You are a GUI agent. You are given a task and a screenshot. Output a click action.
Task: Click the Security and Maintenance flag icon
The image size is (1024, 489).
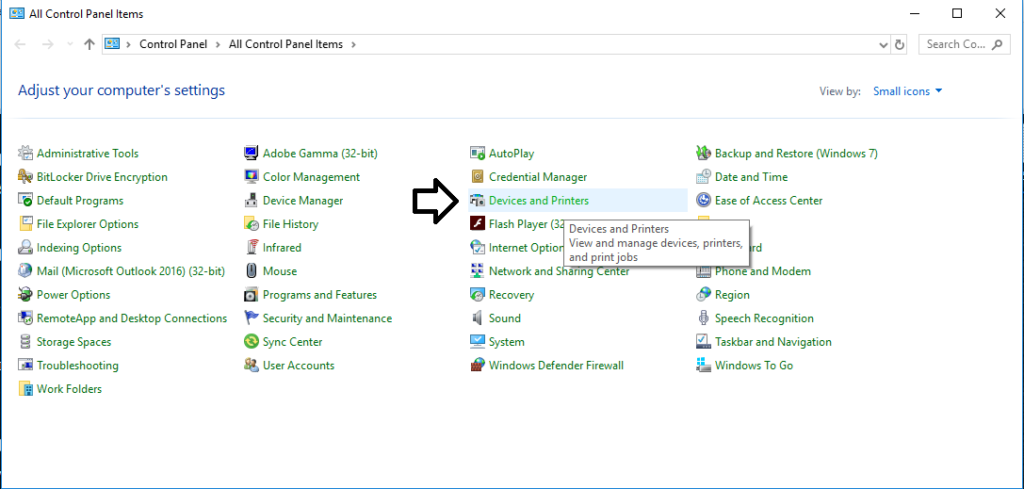[251, 318]
